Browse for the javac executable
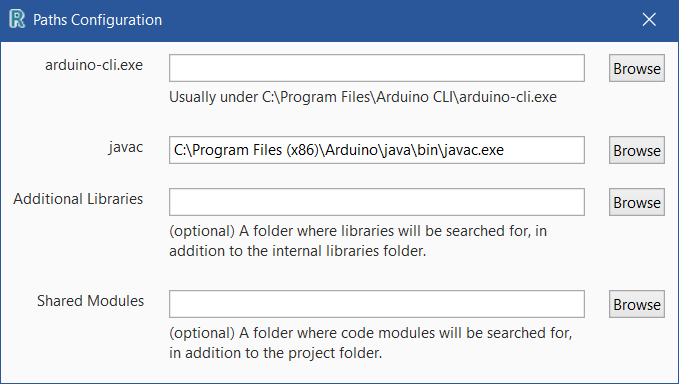The image size is (679, 384). 637,150
